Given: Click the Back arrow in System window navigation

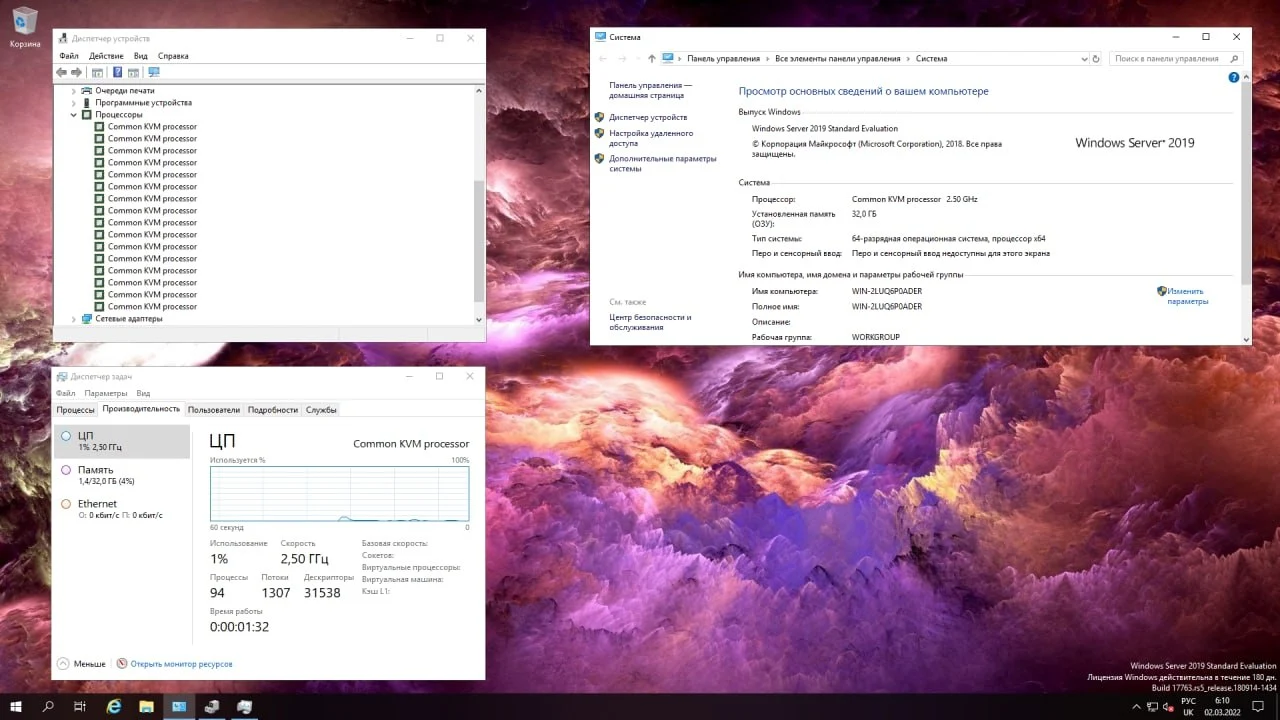Looking at the screenshot, I should tap(602, 59).
